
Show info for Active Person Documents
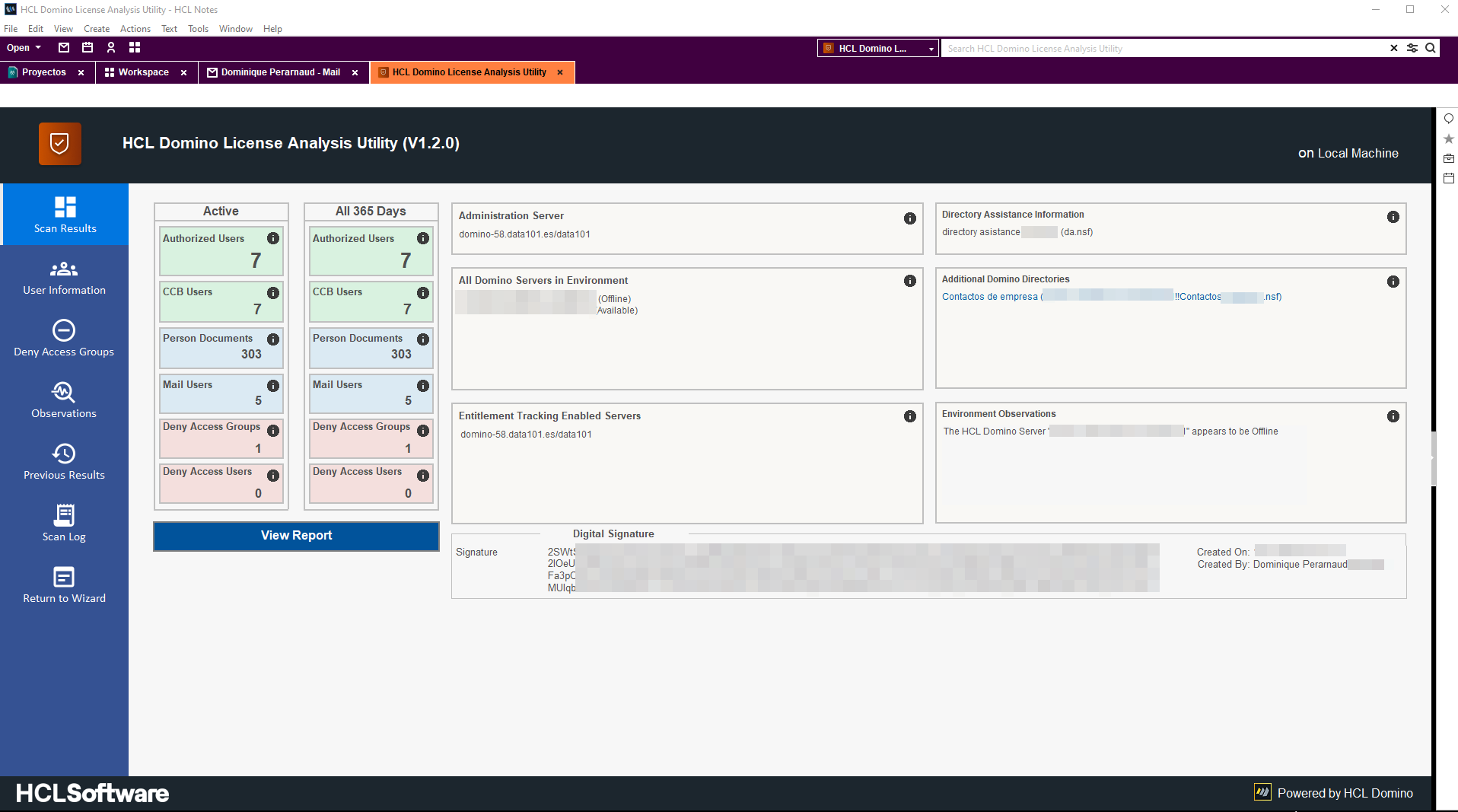point(273,339)
